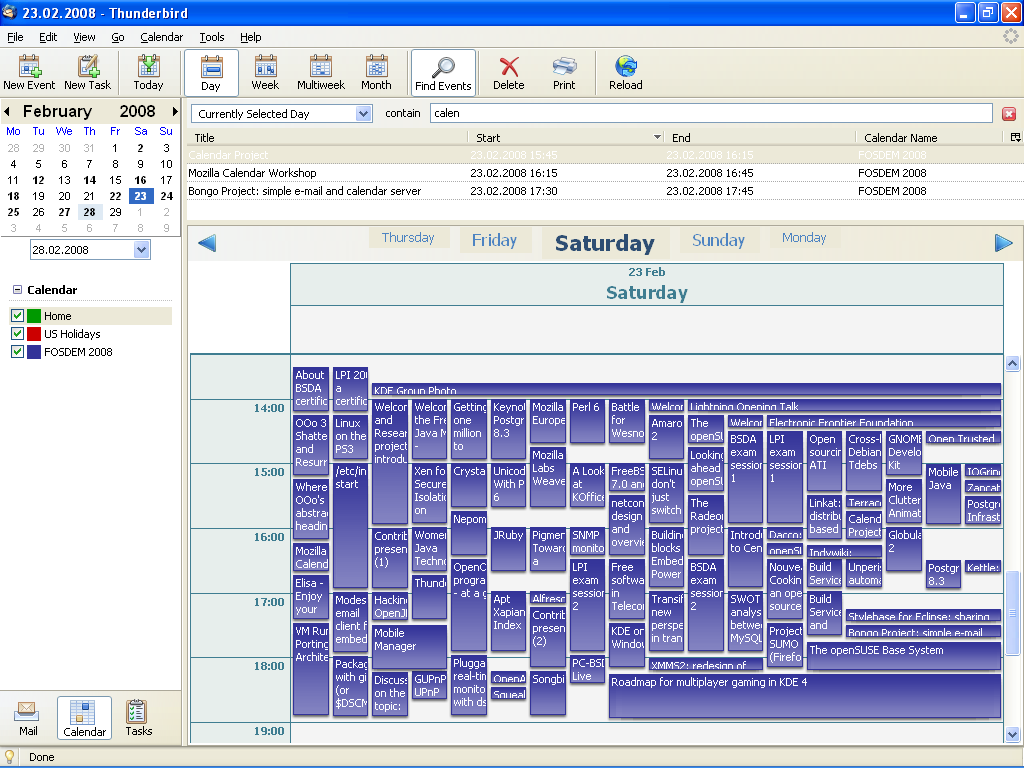This screenshot has height=768, width=1024.
Task: Click The openSUSE Base System event
Action: (904, 655)
